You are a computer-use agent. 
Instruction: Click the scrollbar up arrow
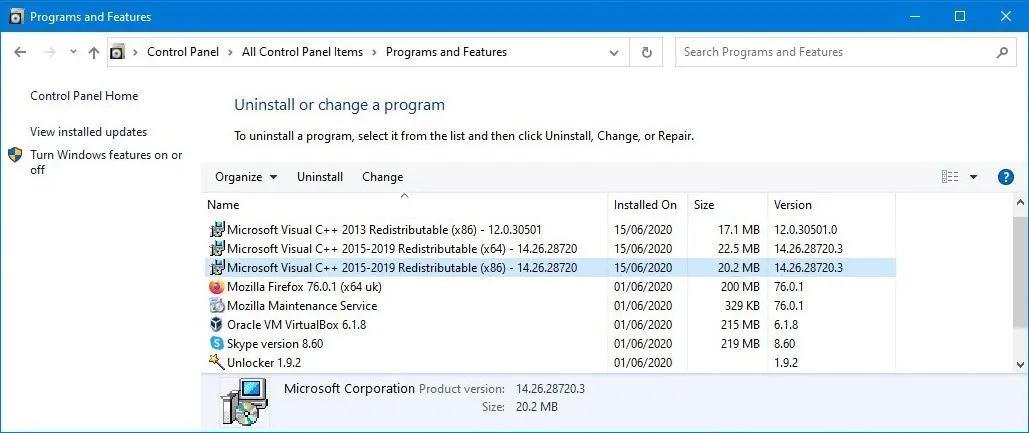[1020, 202]
